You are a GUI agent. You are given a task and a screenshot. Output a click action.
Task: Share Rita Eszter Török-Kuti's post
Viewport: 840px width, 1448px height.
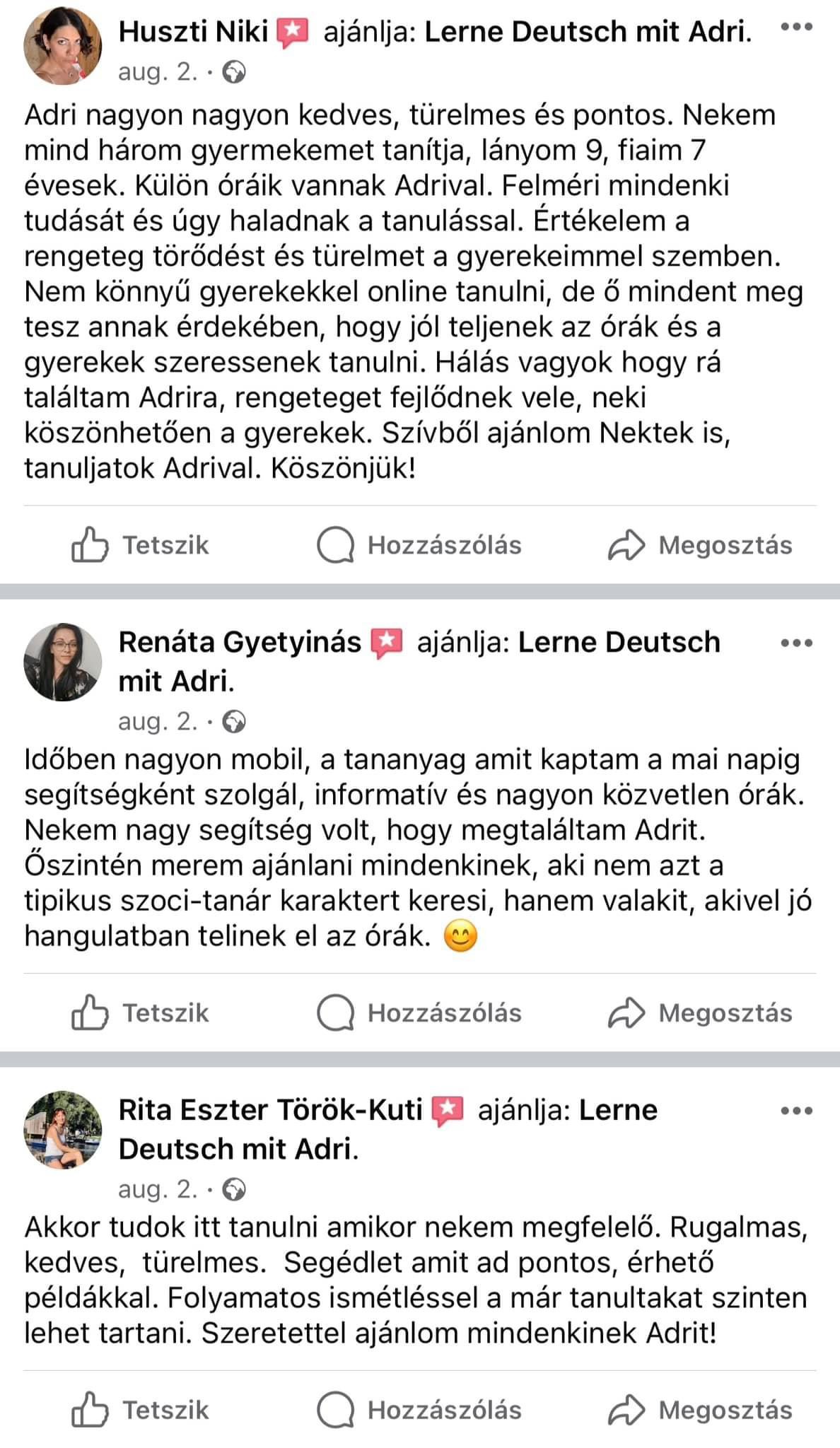click(700, 1411)
